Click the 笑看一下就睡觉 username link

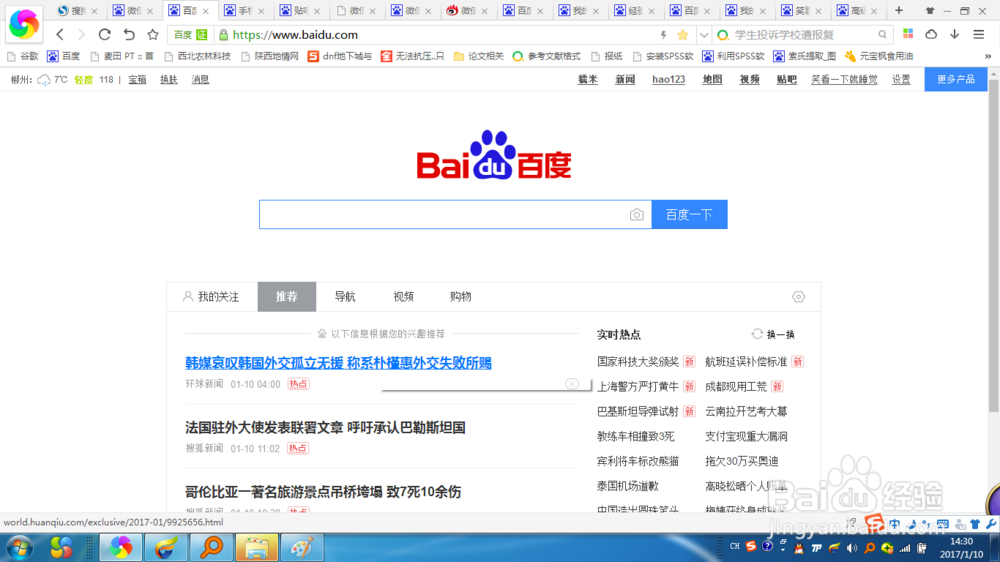tap(844, 80)
